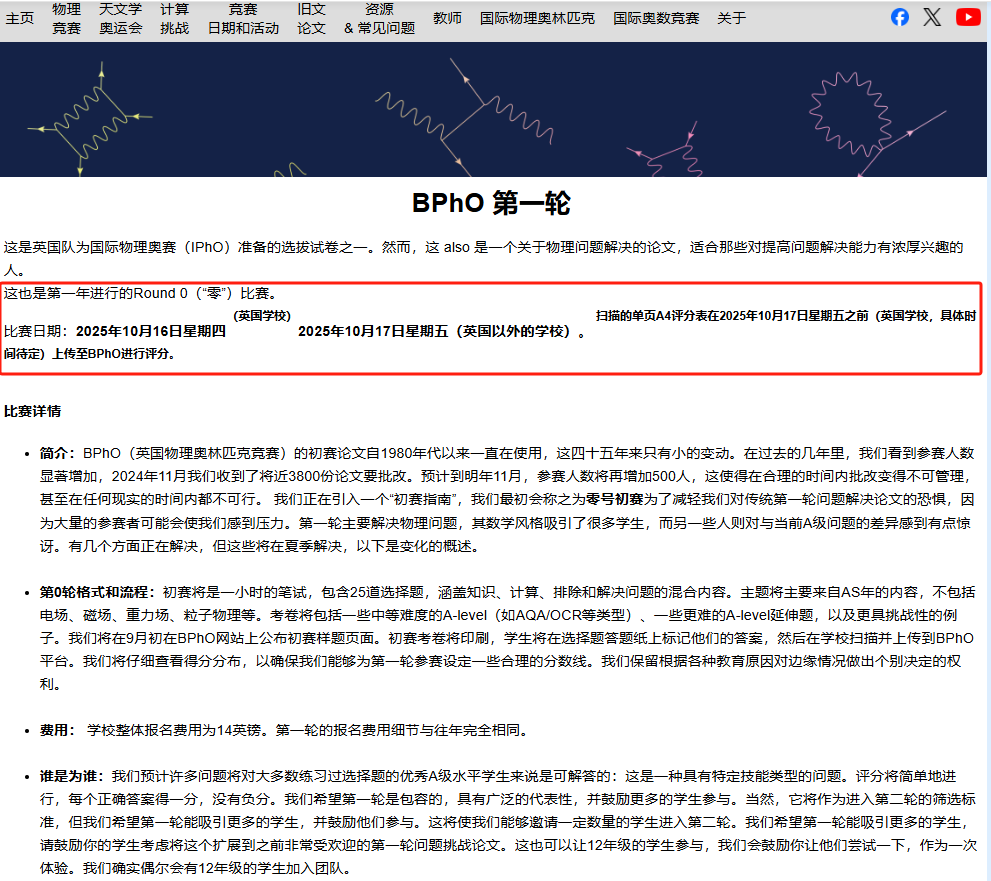Viewport: 991px width, 881px height.
Task: Click the bold 零号初赛 text
Action: point(614,499)
